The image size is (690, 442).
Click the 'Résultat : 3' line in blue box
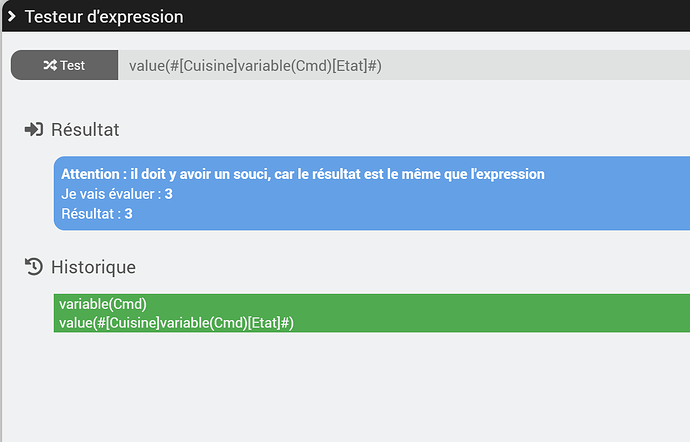point(97,213)
